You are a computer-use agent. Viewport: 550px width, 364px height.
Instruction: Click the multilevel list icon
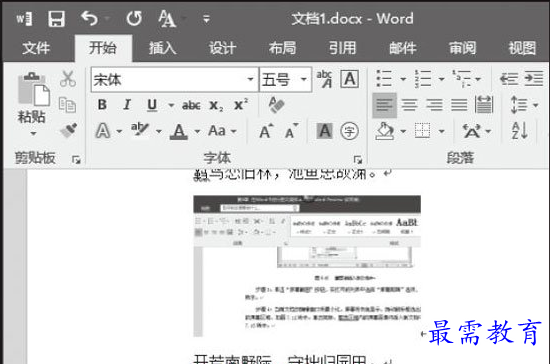pos(462,79)
